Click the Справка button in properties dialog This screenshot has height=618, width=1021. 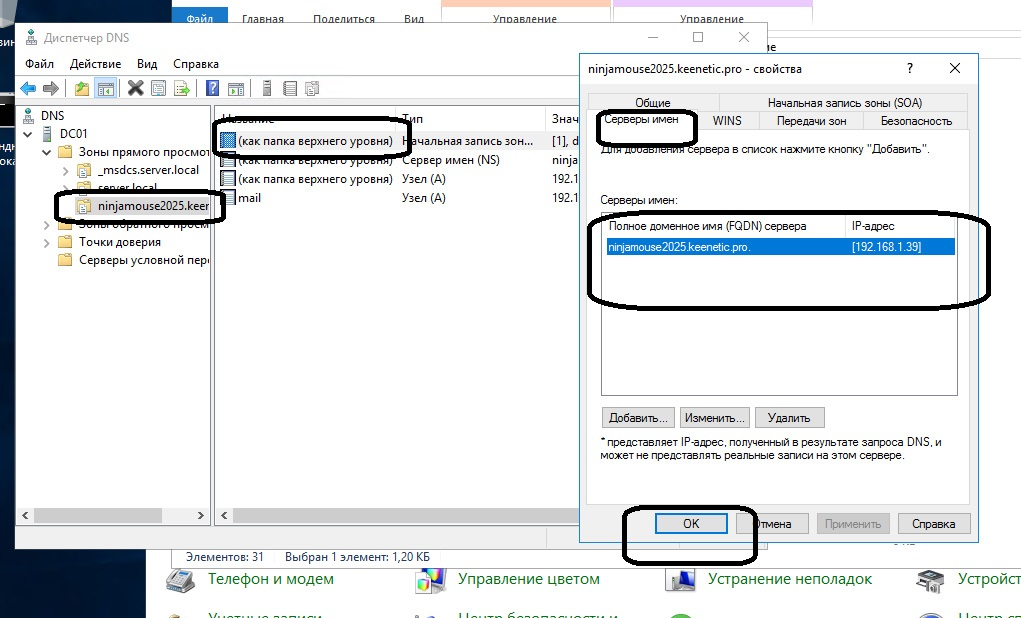pyautogui.click(x=934, y=524)
